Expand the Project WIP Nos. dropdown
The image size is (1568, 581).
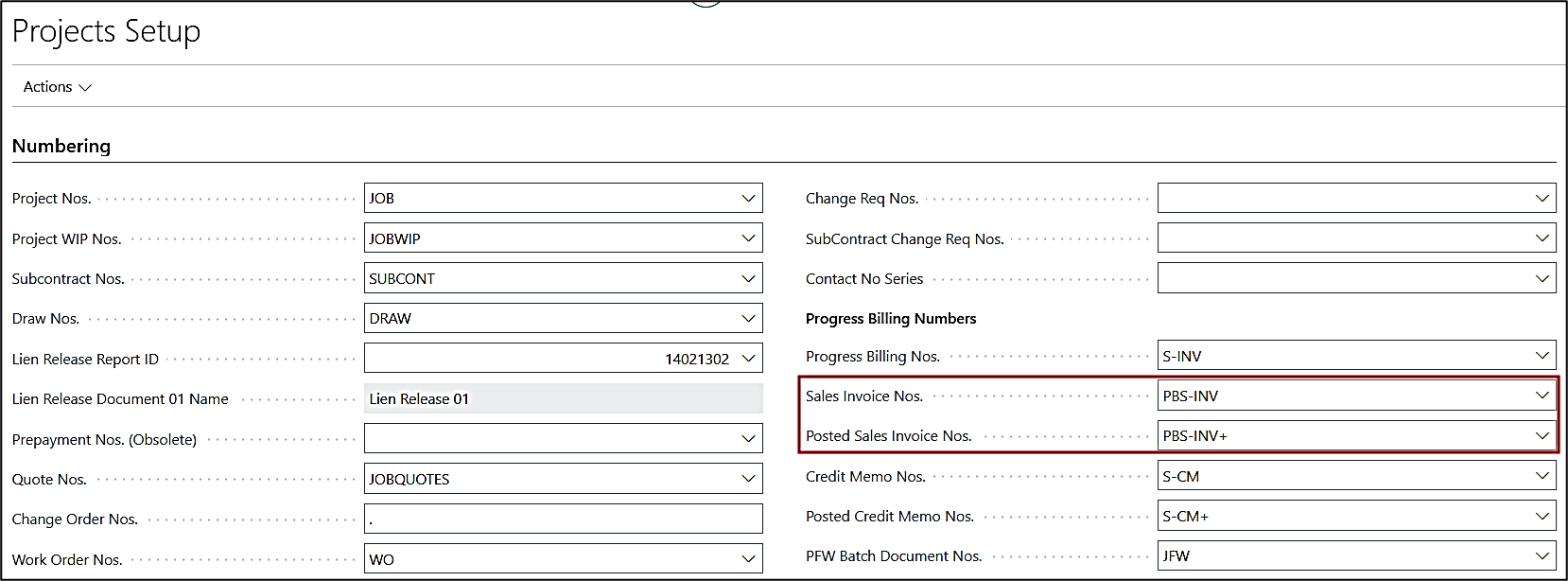pyautogui.click(x=748, y=238)
